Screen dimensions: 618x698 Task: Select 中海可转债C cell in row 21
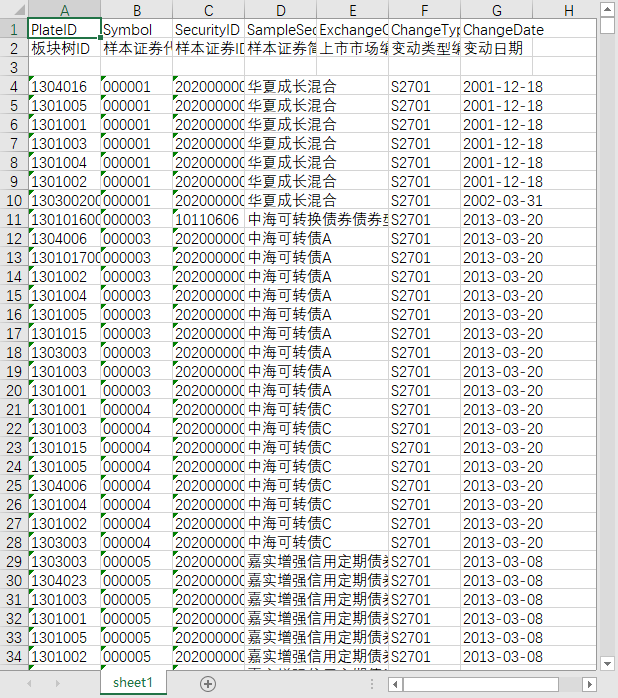coord(281,410)
